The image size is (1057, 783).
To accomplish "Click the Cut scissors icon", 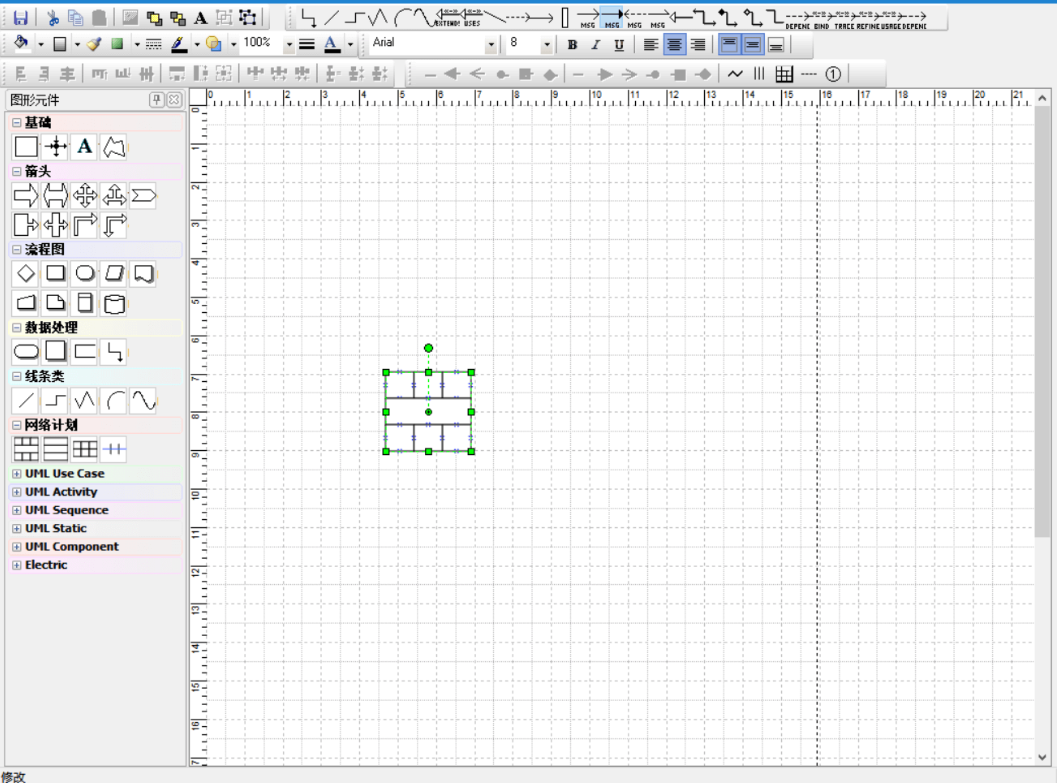I will tap(52, 18).
